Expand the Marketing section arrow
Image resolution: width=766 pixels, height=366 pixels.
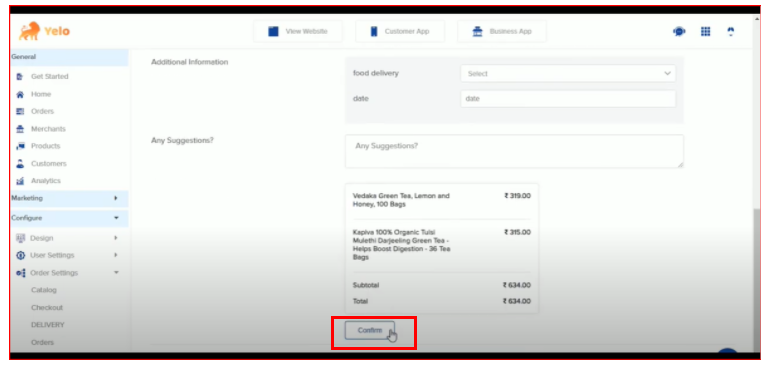(116, 198)
